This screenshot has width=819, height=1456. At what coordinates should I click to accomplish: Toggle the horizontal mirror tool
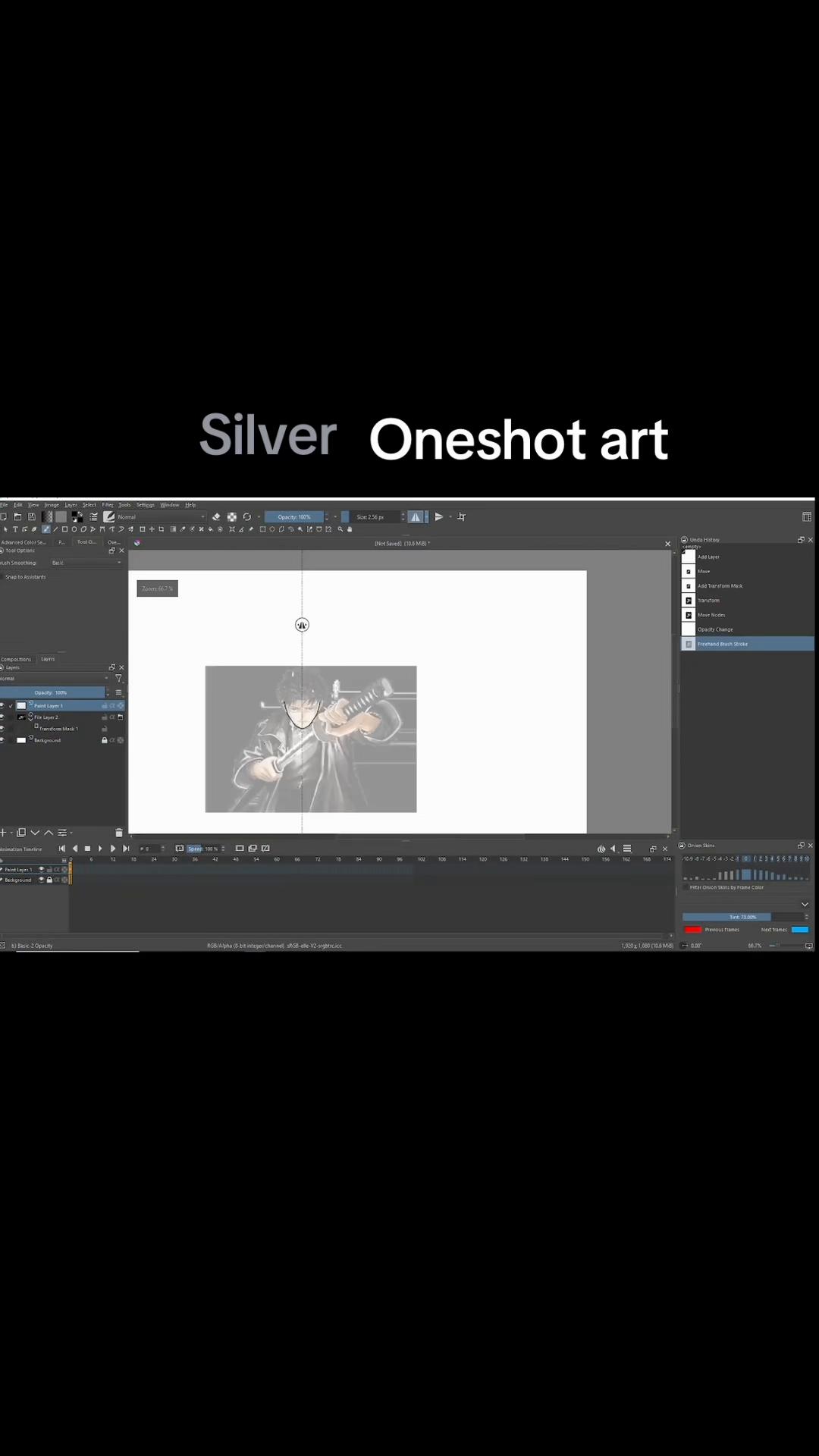pos(416,516)
